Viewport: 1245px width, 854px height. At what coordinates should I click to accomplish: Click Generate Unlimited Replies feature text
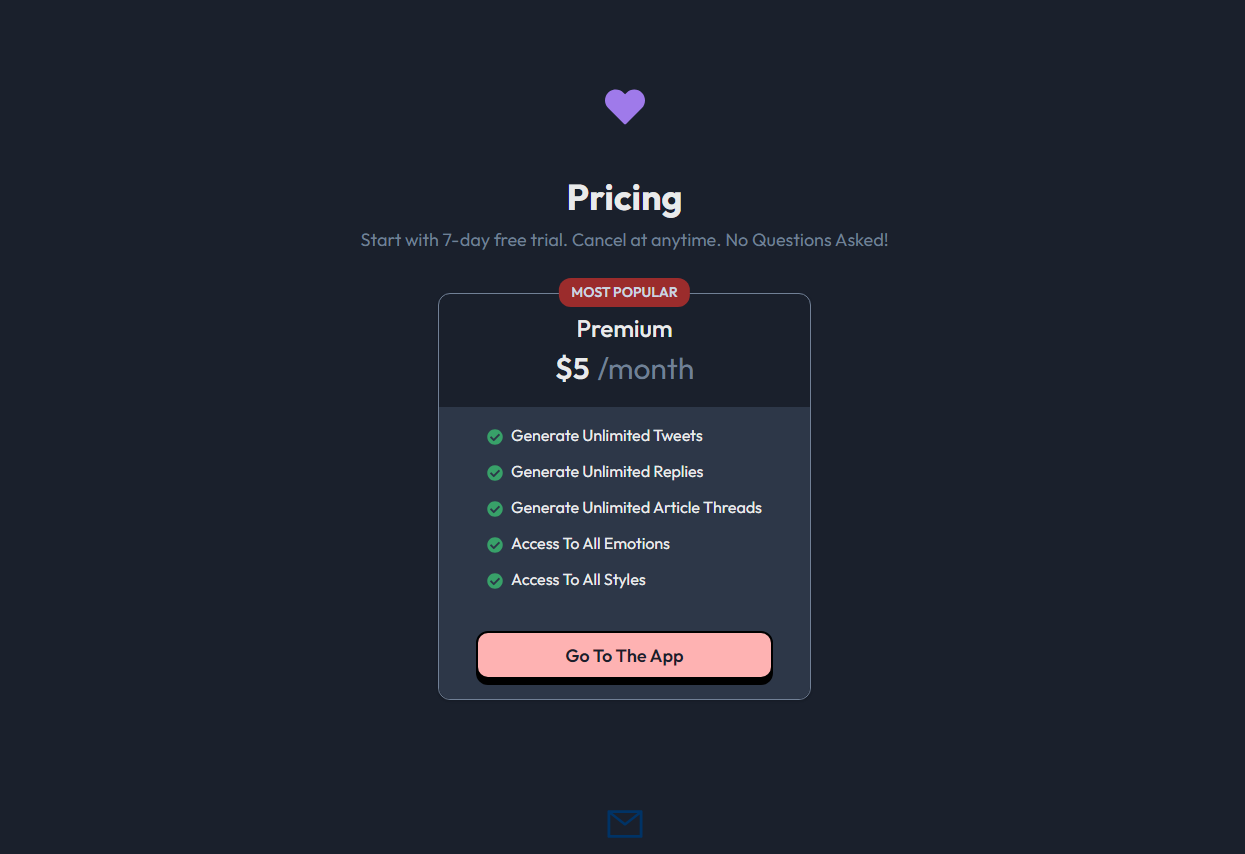pyautogui.click(x=607, y=472)
